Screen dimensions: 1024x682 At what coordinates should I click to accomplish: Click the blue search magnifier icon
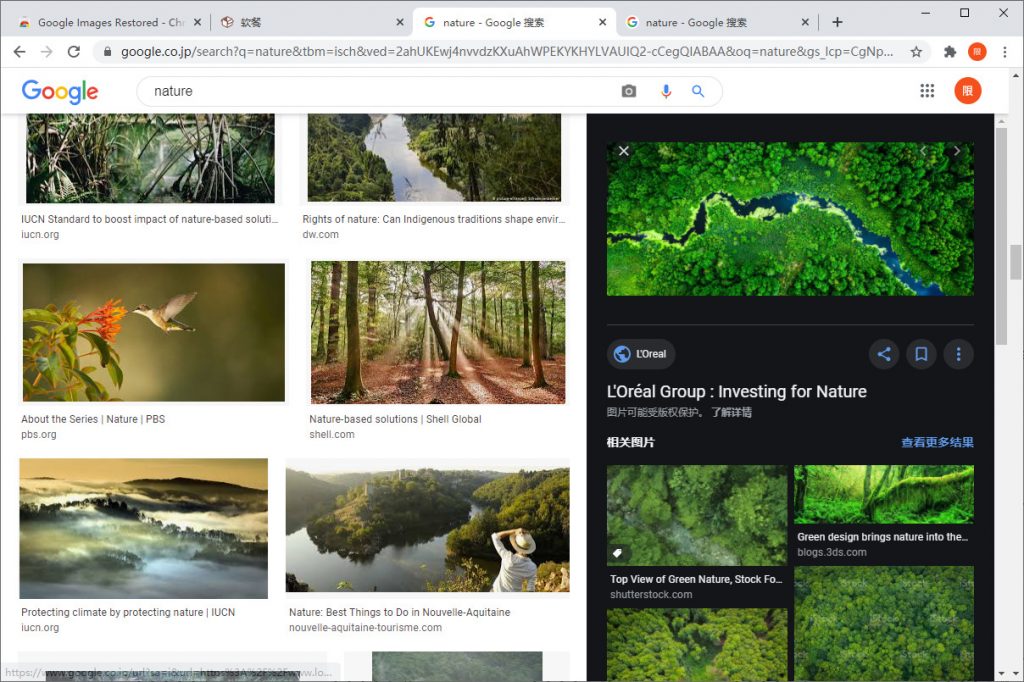698,91
